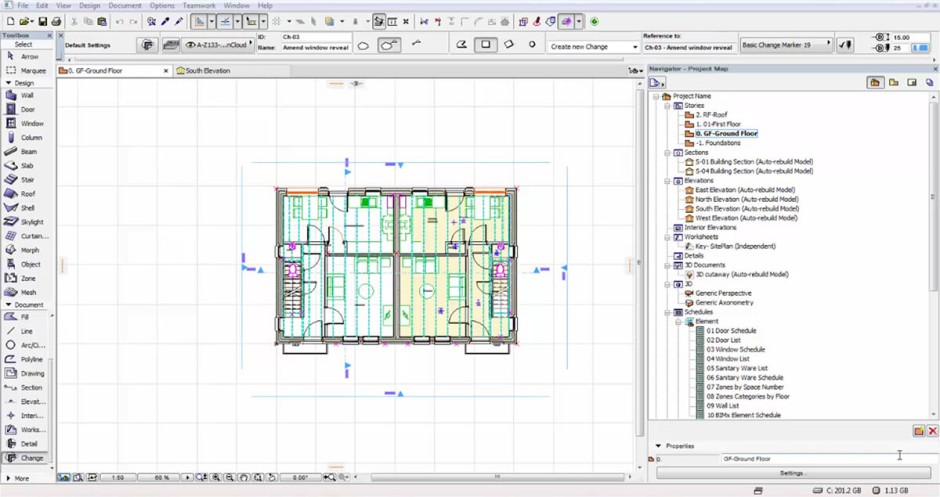Select the rectangle geometry method button

tap(486, 45)
